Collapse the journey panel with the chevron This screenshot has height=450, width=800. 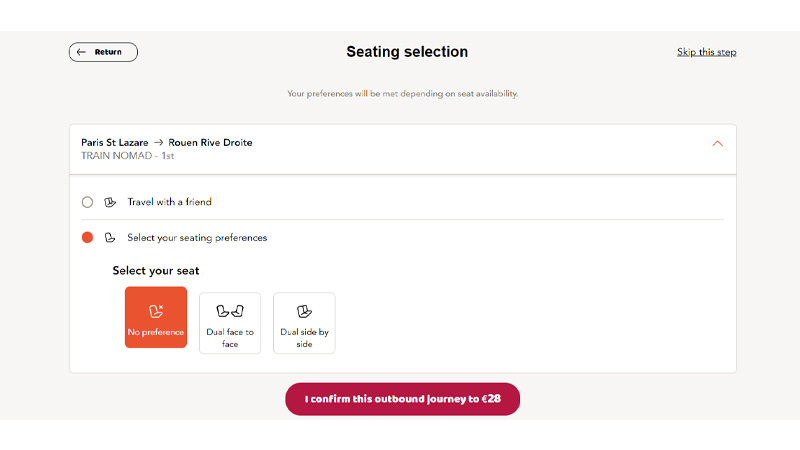coord(717,144)
